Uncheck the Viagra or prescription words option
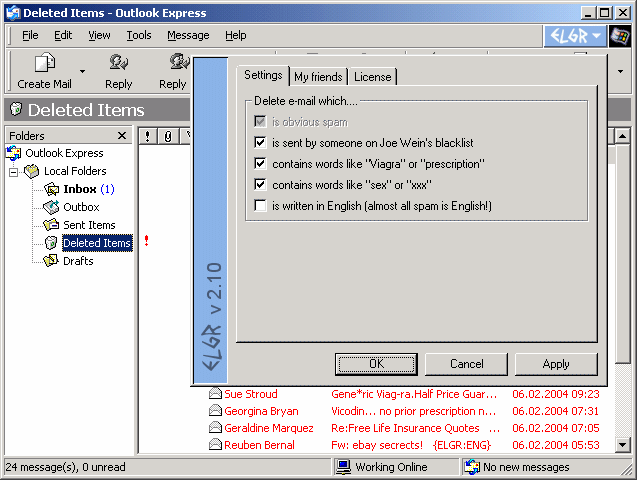Screen dimensions: 637x480 (260, 164)
